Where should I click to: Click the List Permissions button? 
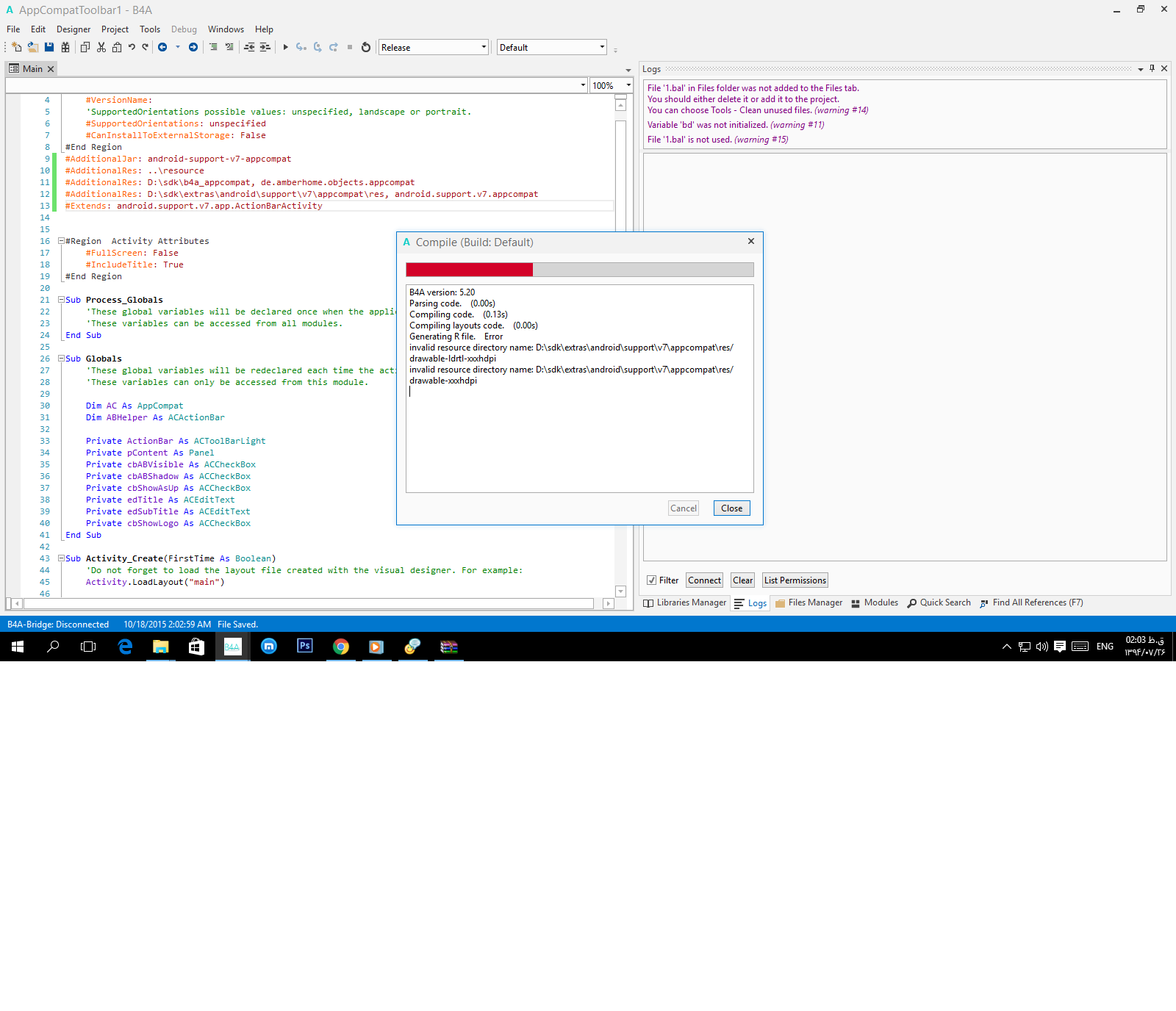tap(795, 580)
